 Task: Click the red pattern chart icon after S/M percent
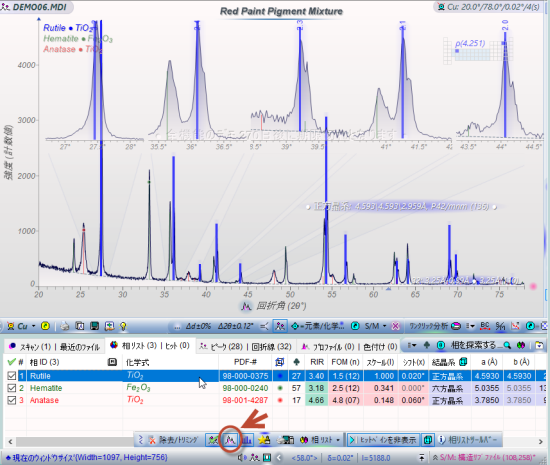point(515,326)
